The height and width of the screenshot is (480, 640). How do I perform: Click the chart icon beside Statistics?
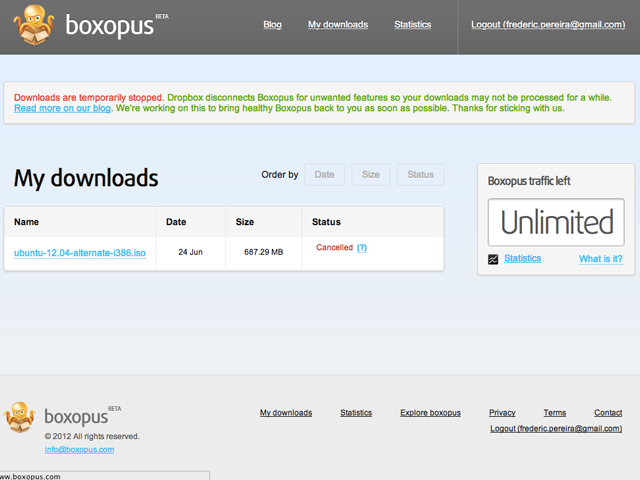coord(493,259)
